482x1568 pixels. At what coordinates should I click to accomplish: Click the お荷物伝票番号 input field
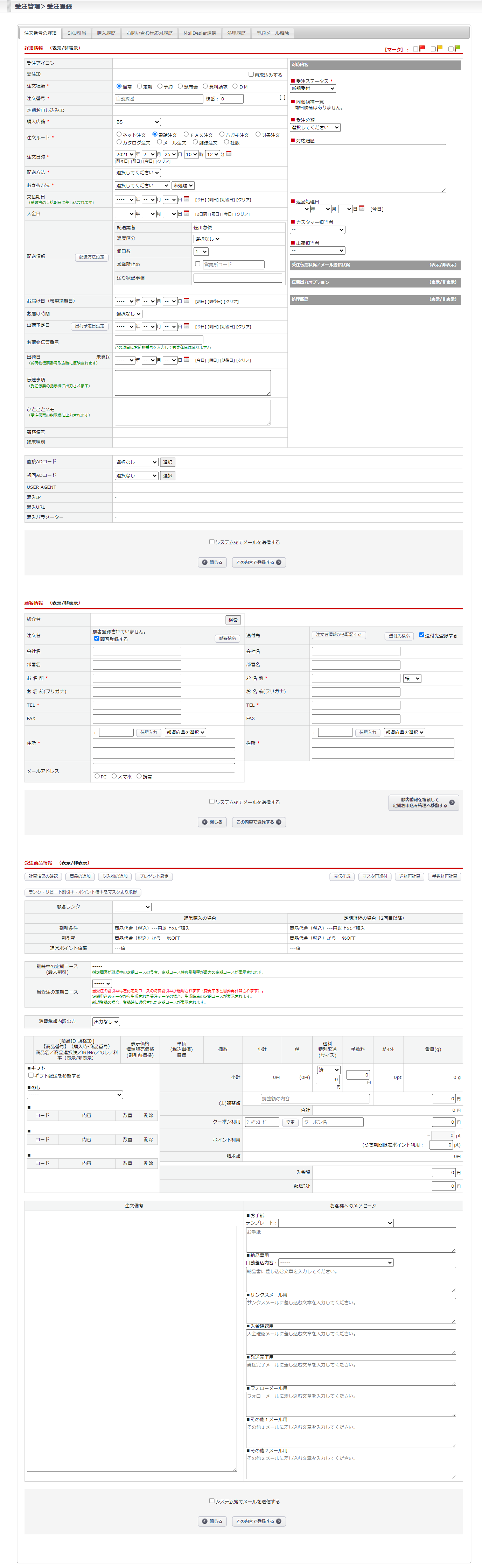pos(159,339)
